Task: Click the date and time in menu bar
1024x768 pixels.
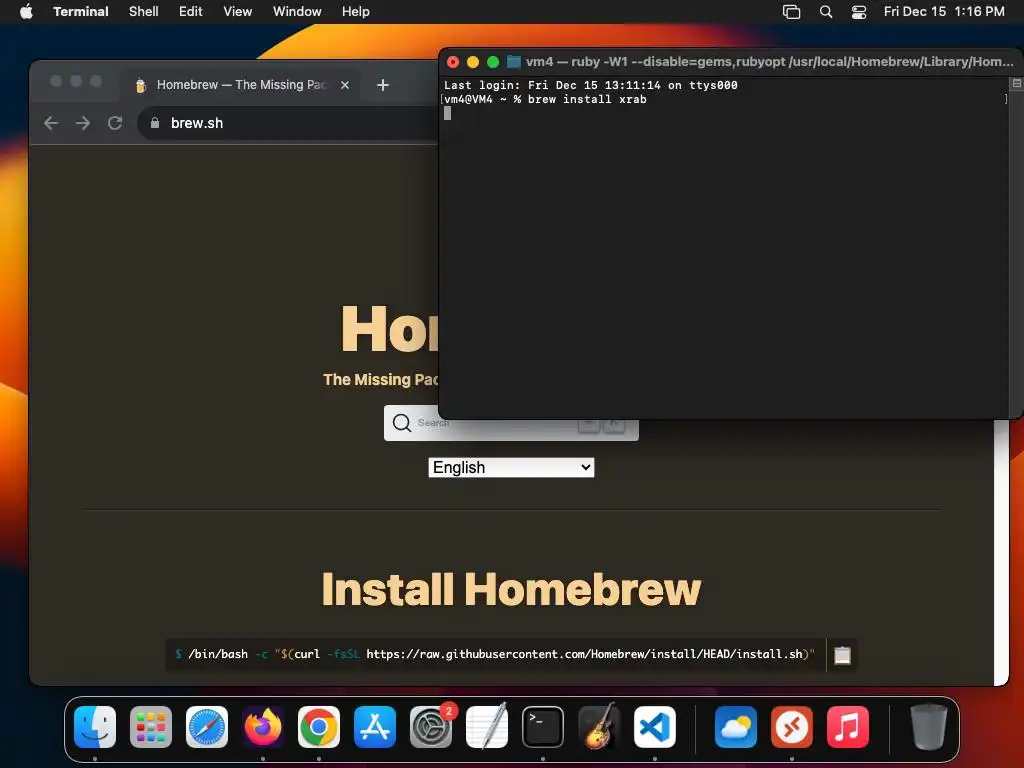Action: pyautogui.click(x=944, y=11)
